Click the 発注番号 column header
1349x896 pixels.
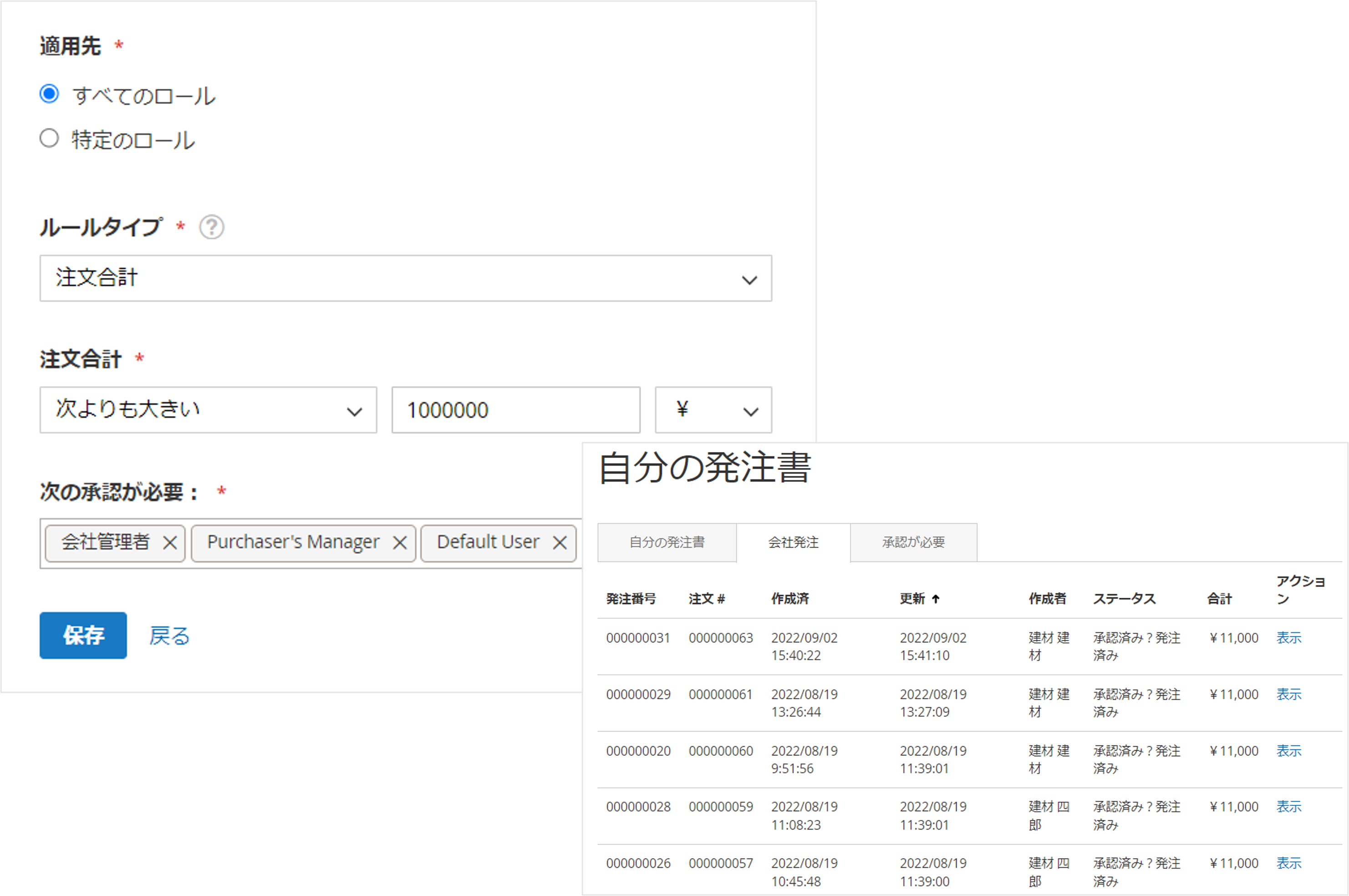631,599
